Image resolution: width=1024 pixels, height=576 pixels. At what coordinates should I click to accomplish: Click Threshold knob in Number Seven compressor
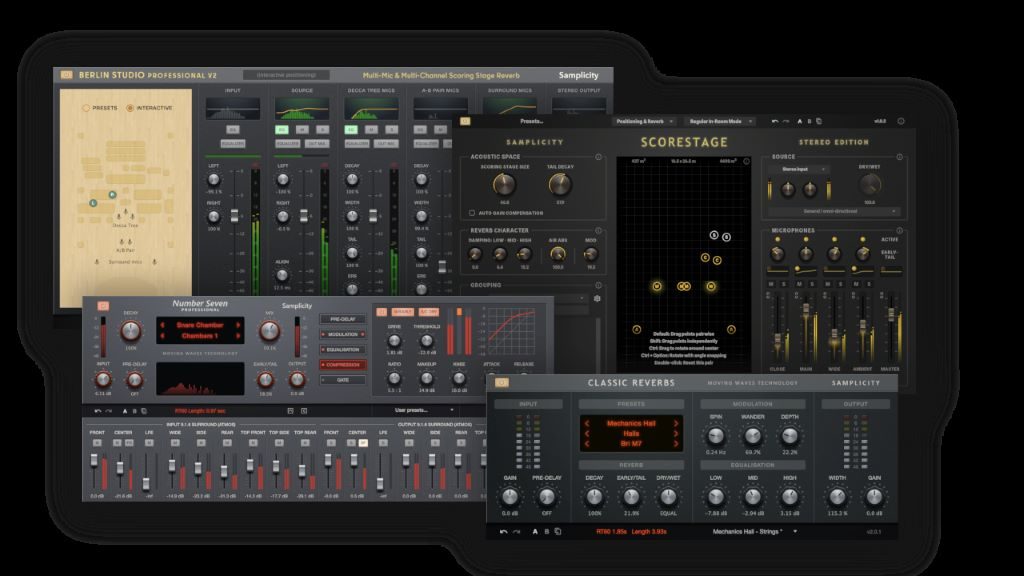[x=426, y=341]
